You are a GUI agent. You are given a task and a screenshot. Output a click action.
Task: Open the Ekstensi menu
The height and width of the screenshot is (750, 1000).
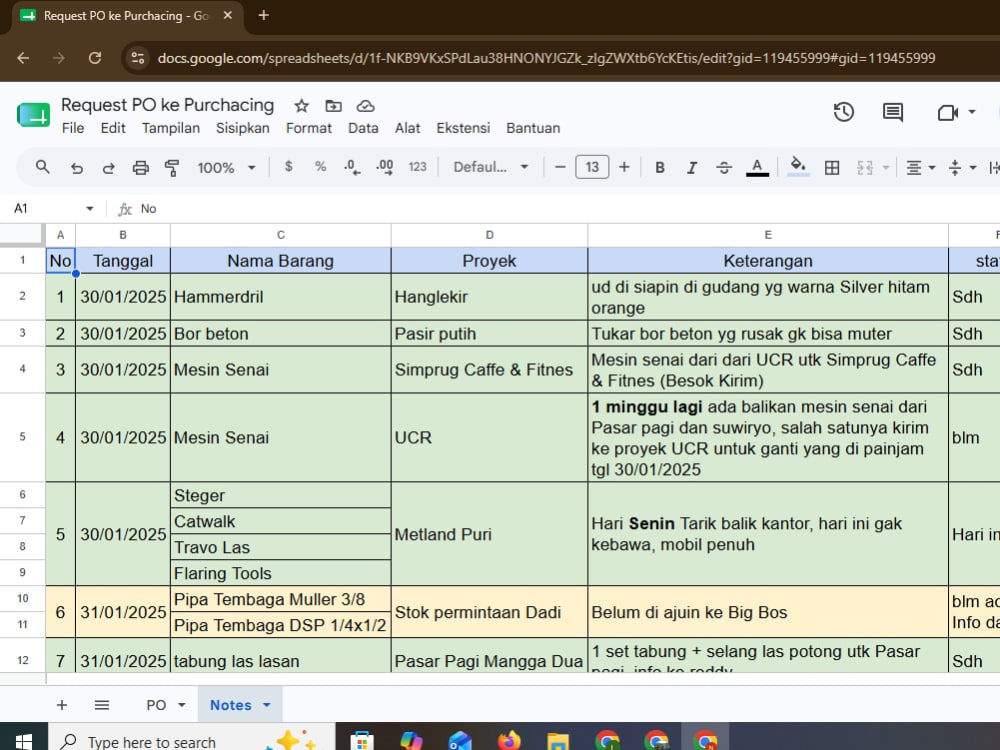(x=463, y=128)
